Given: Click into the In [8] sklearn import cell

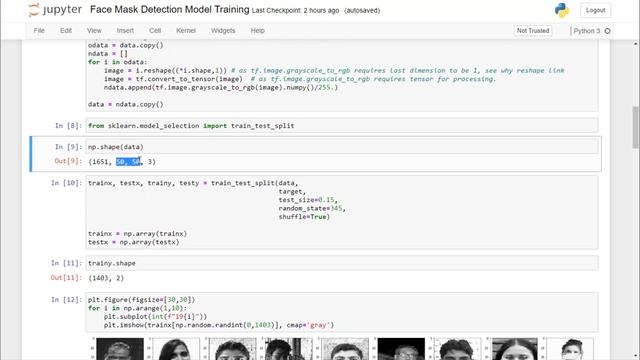Looking at the screenshot, I should 342,126.
